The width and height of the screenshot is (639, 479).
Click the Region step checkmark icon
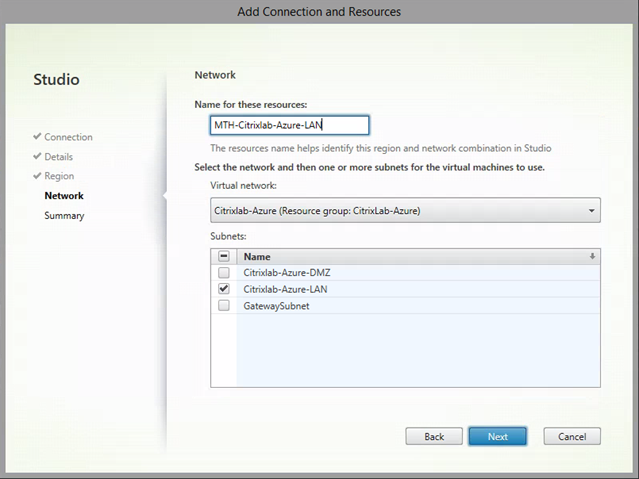[x=37, y=176]
